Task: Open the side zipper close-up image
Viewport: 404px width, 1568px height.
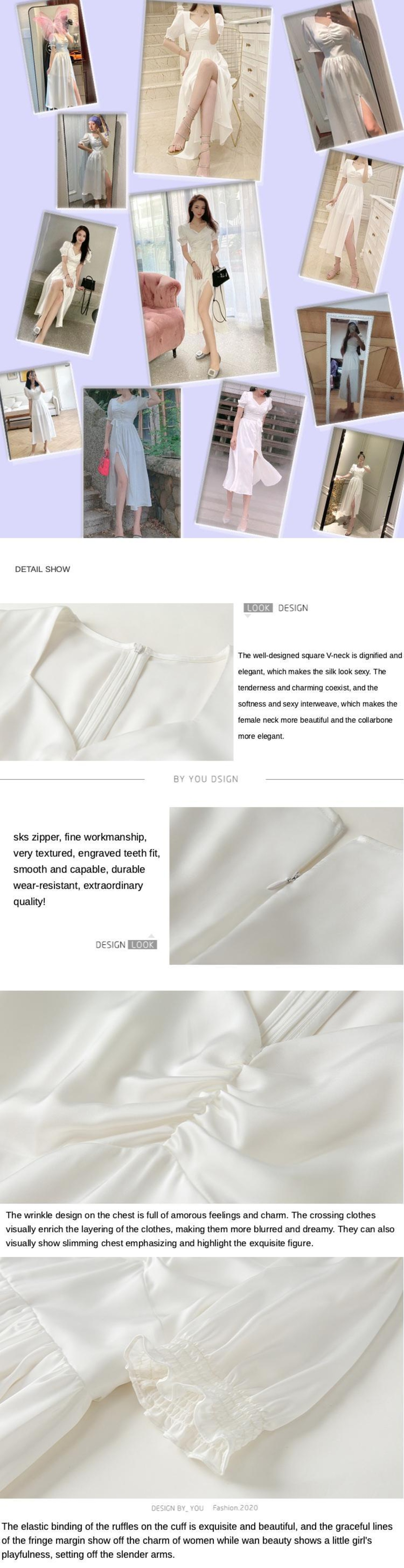Action: click(x=286, y=886)
